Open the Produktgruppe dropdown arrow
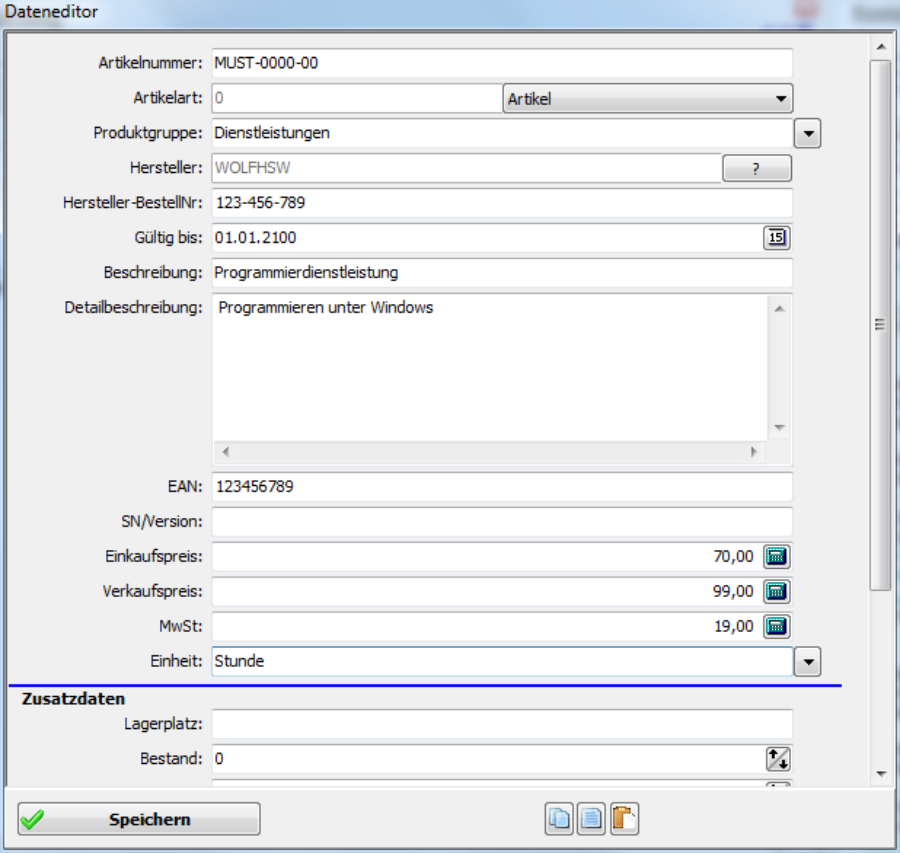900x853 pixels. pyautogui.click(x=807, y=133)
